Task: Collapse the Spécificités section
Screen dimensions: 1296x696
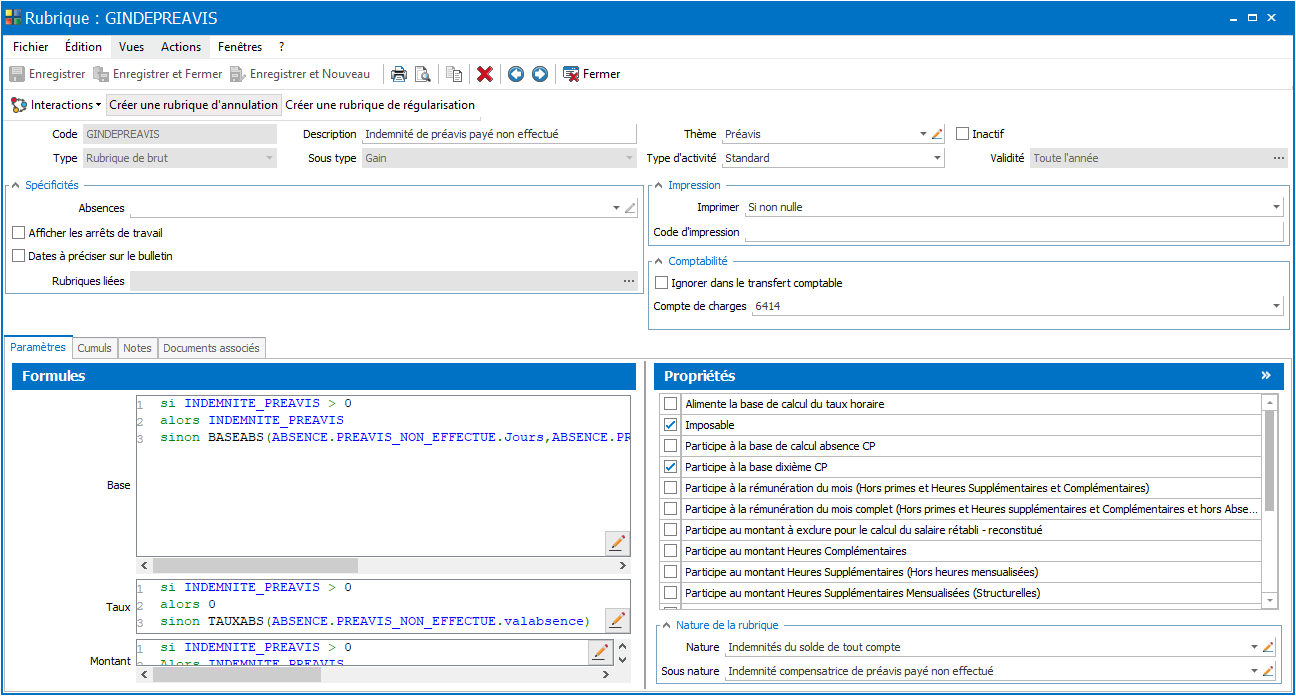Action: tap(16, 185)
